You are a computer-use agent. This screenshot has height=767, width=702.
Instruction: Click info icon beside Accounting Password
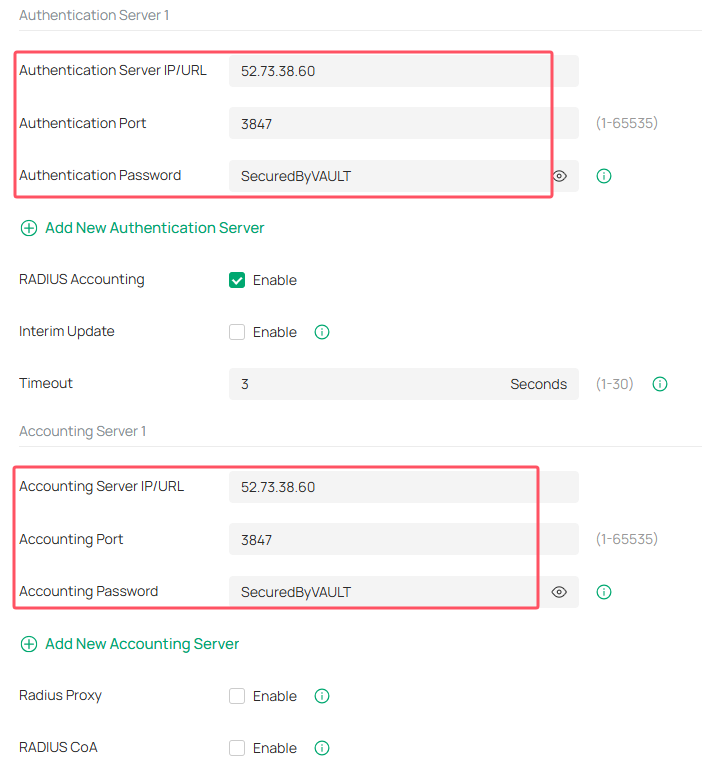pos(604,592)
